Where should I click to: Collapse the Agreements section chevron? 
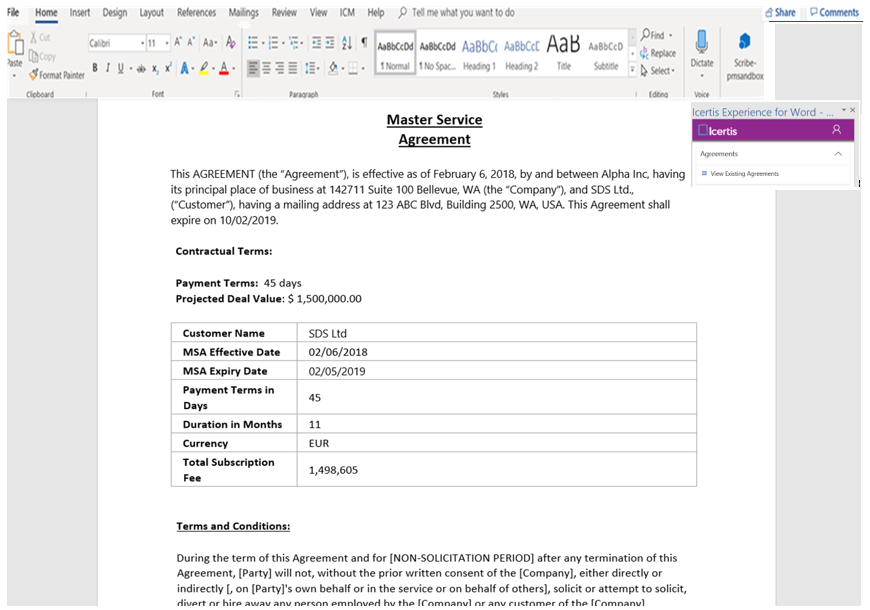pos(838,154)
